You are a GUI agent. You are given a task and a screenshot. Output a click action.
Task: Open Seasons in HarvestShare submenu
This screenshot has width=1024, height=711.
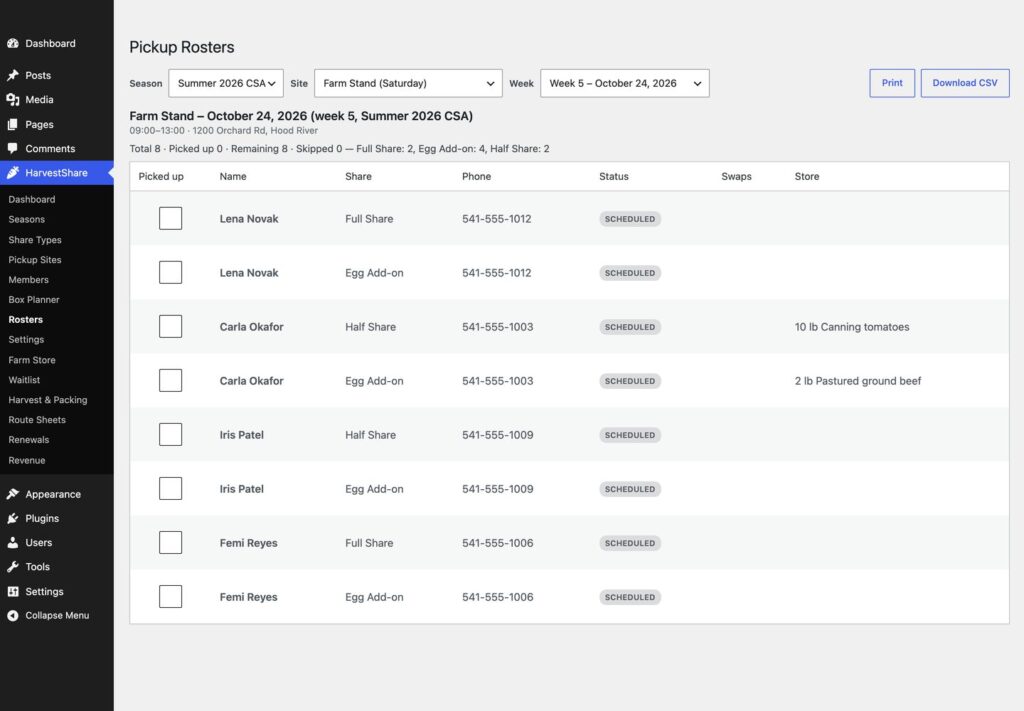click(27, 219)
